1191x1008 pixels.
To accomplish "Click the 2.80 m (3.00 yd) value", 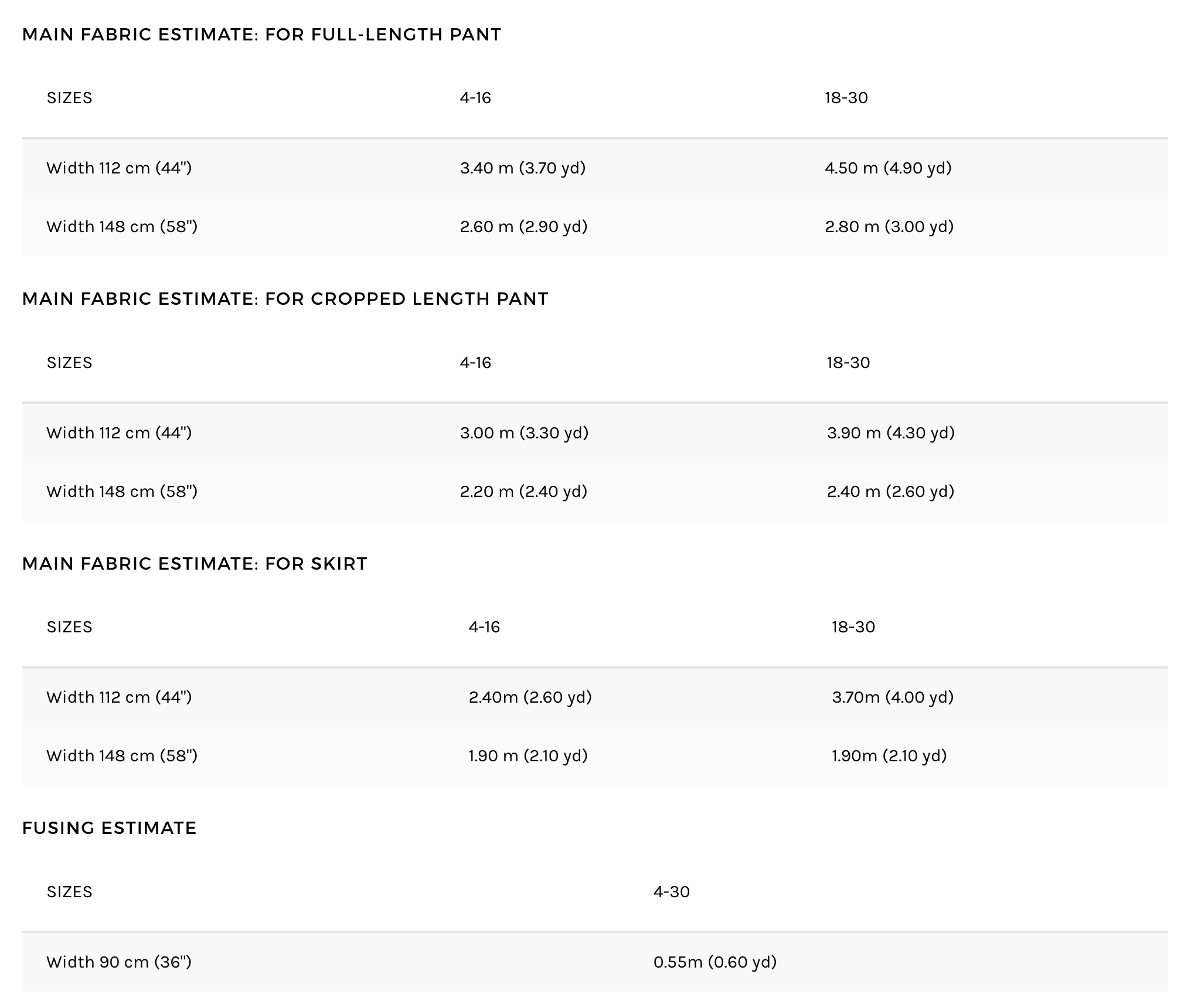I will pyautogui.click(x=889, y=227).
